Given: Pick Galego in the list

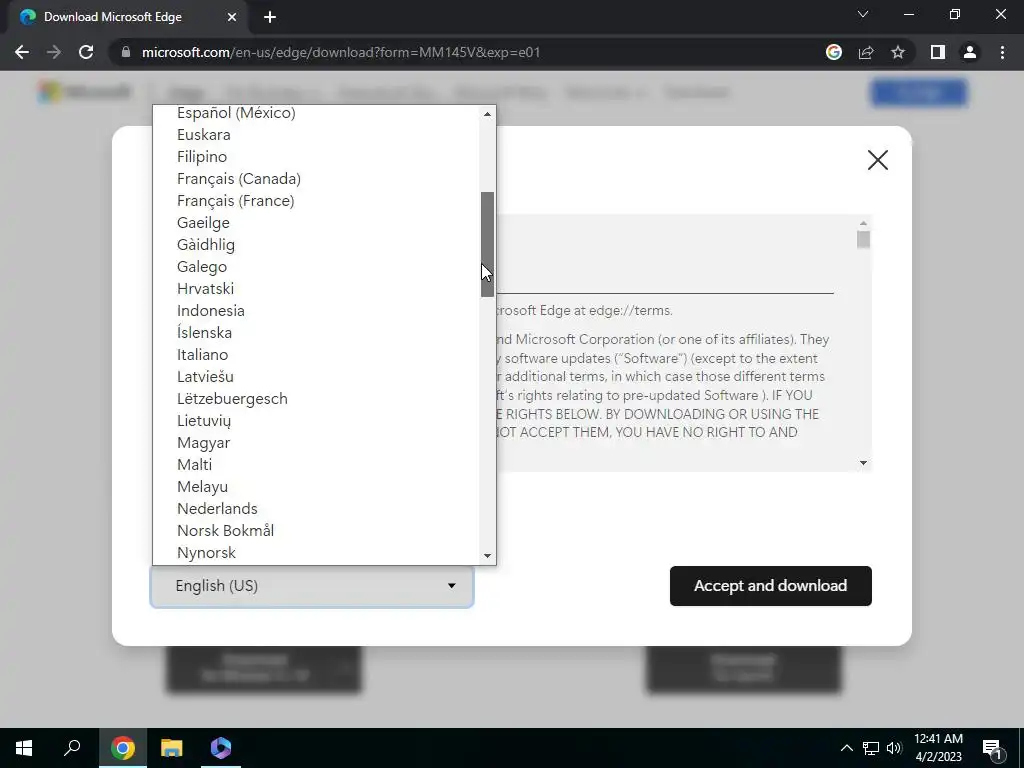Looking at the screenshot, I should [x=316, y=266].
